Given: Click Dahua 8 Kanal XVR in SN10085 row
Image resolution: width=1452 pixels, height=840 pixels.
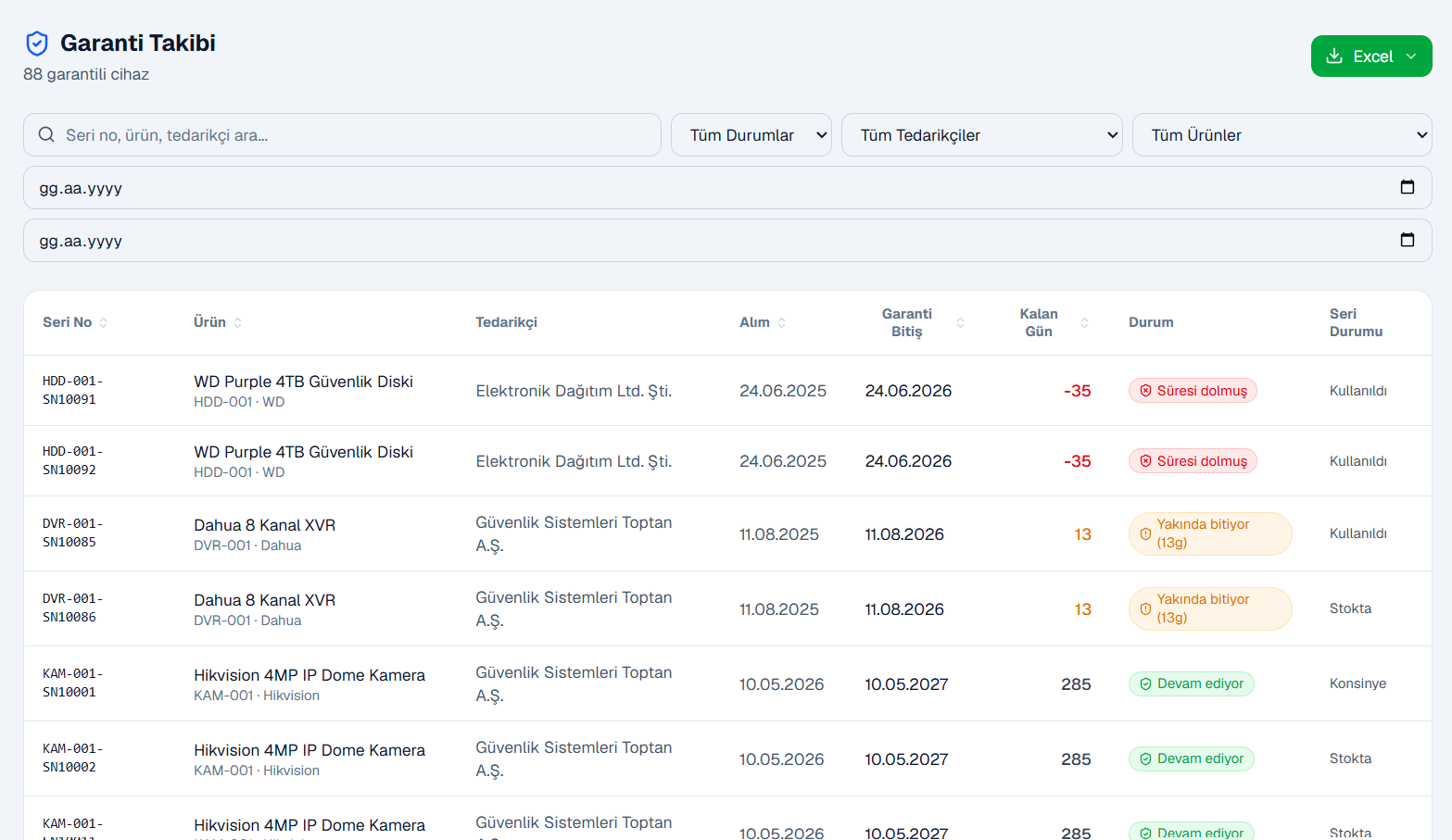Looking at the screenshot, I should point(264,525).
